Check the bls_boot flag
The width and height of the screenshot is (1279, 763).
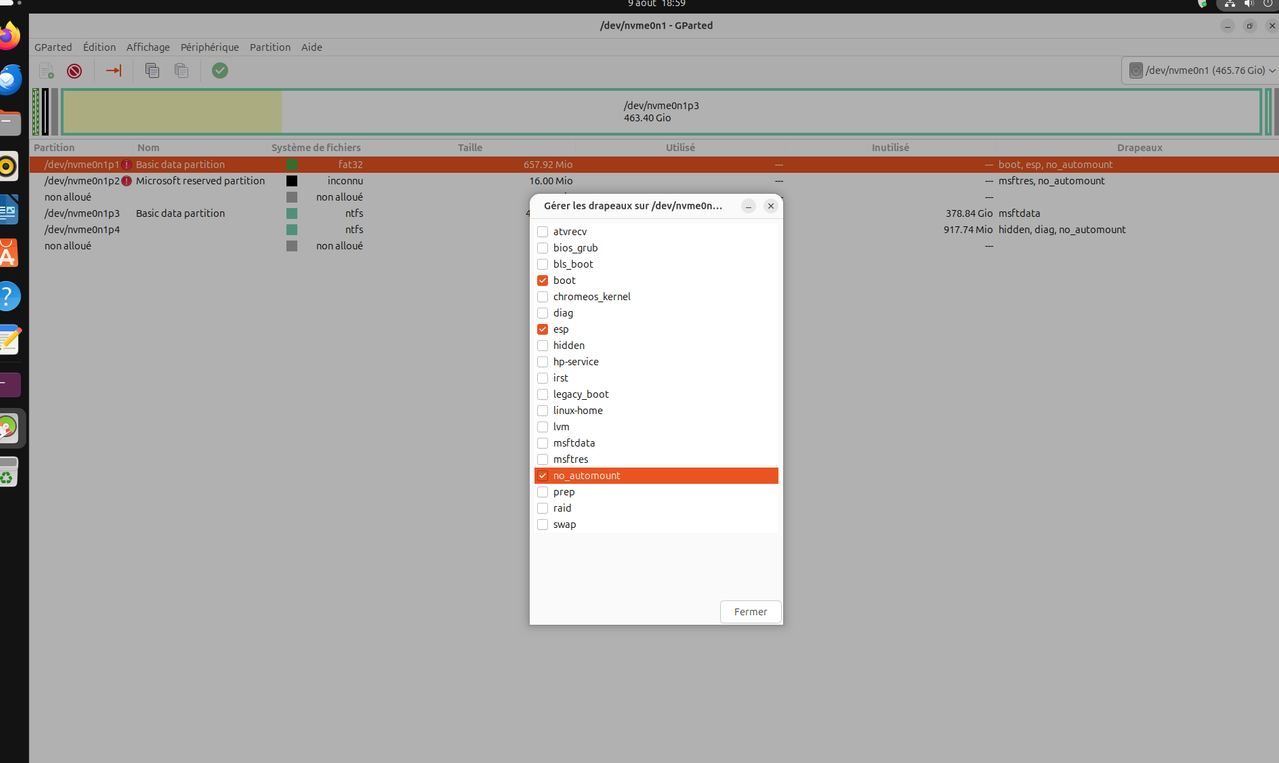click(x=543, y=264)
